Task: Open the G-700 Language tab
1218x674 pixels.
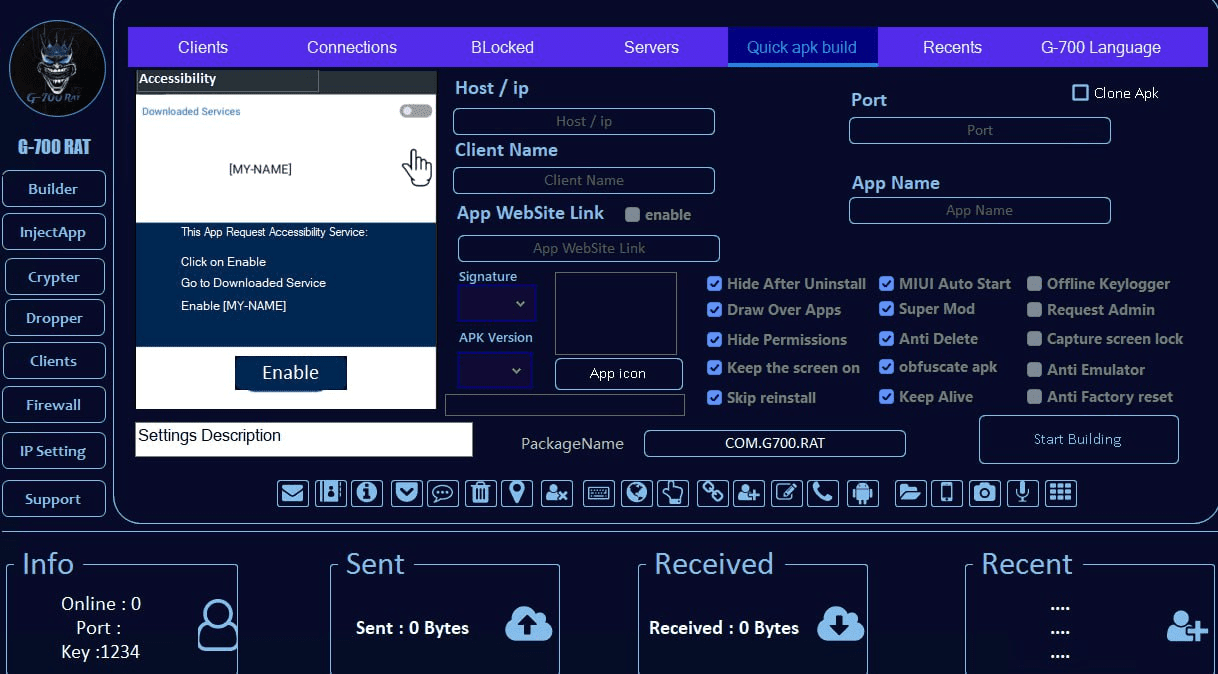Action: pos(1100,47)
